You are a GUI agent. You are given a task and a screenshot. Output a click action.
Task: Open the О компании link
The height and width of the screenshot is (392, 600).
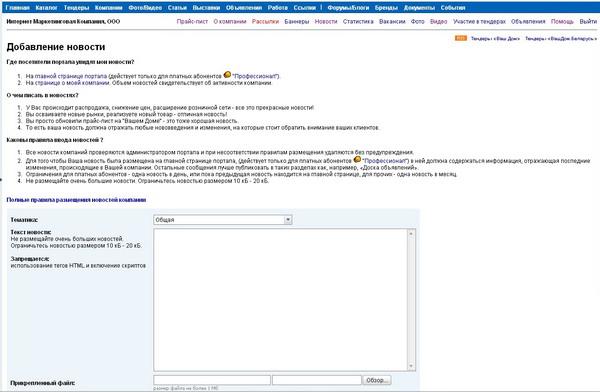(x=230, y=21)
